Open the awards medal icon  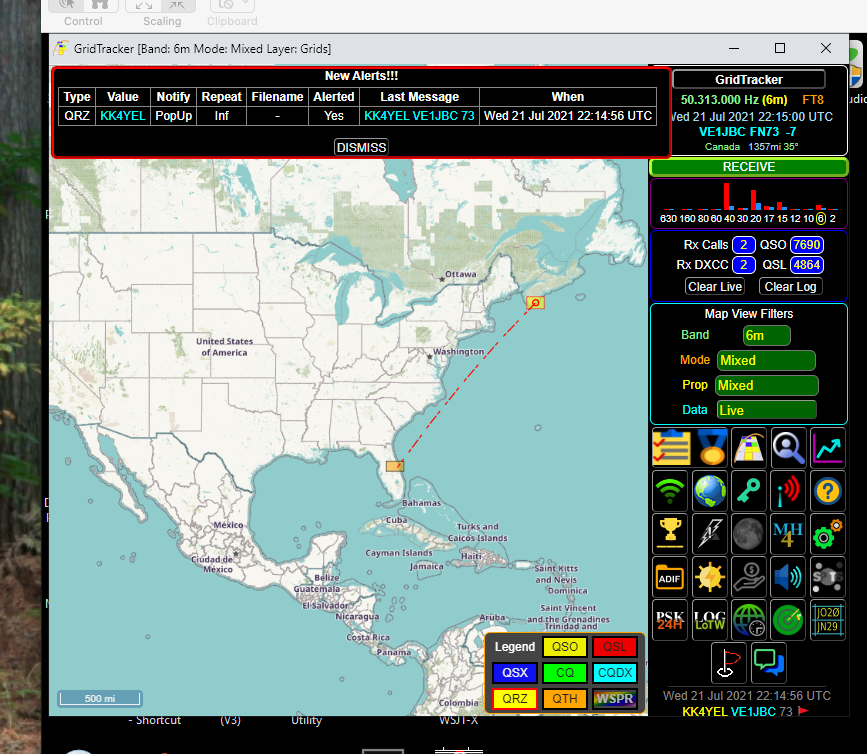[x=710, y=447]
